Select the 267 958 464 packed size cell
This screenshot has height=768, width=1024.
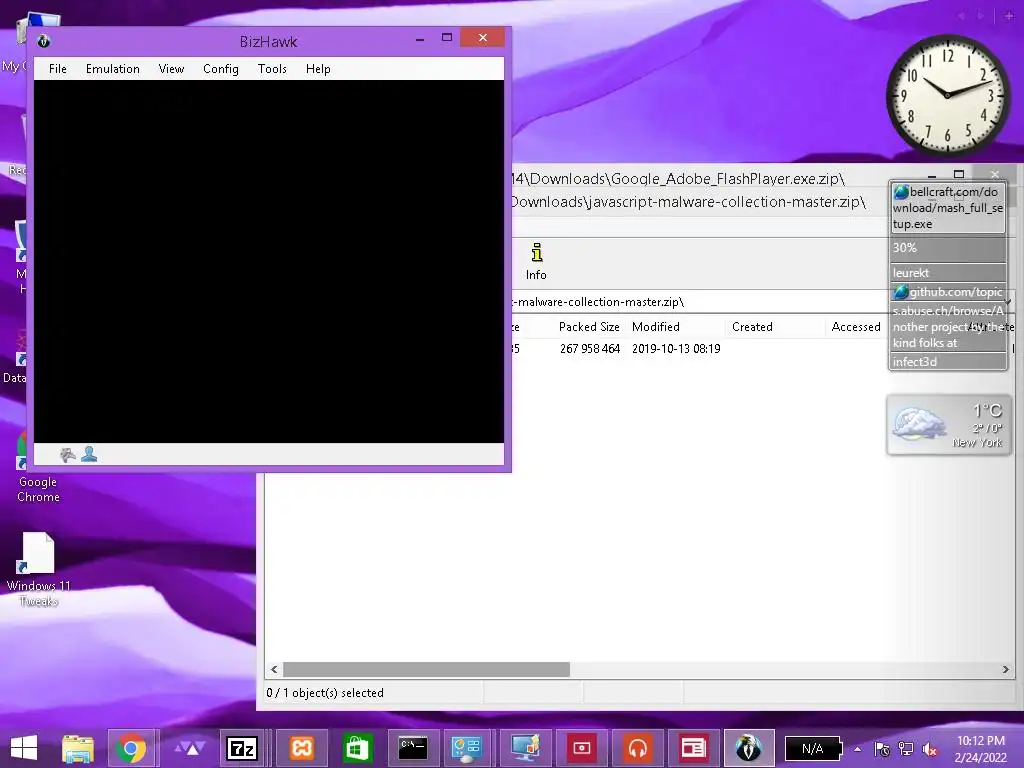589,349
